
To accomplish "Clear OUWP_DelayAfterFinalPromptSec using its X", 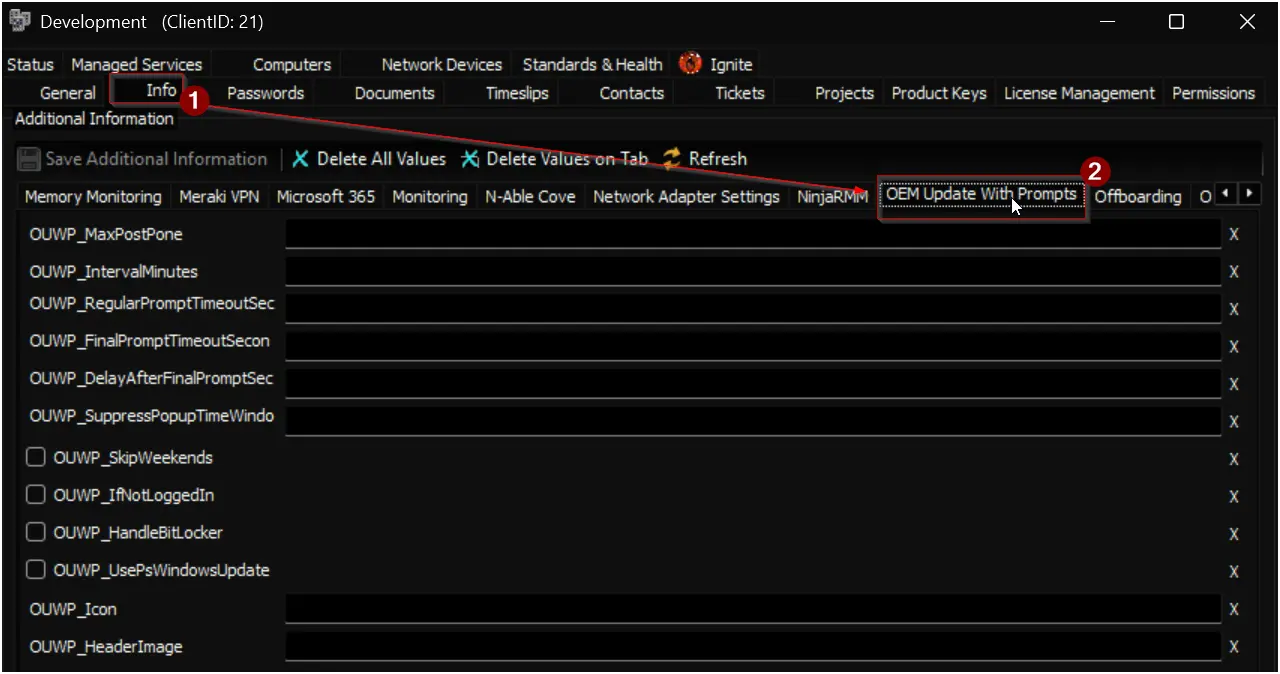I will click(x=1234, y=384).
